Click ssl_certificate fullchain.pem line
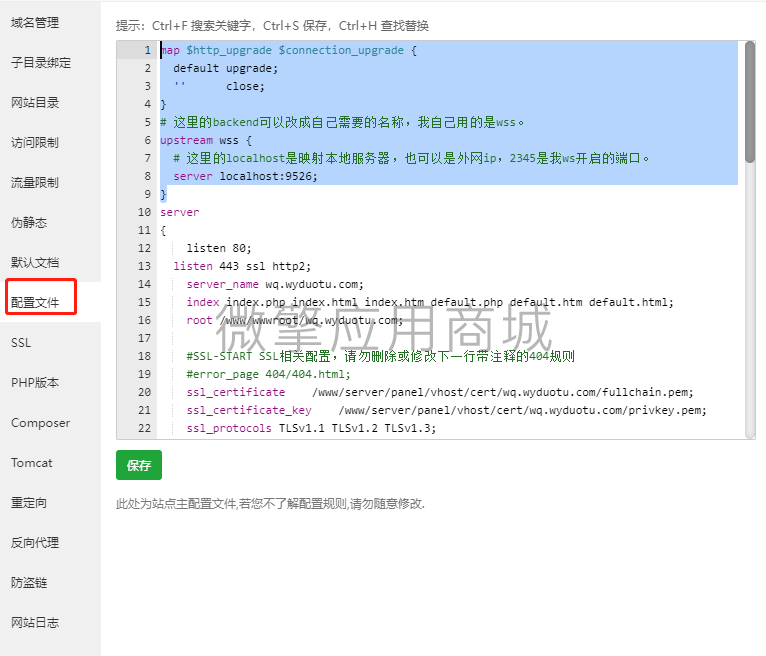Image resolution: width=766 pixels, height=656 pixels. 440,393
